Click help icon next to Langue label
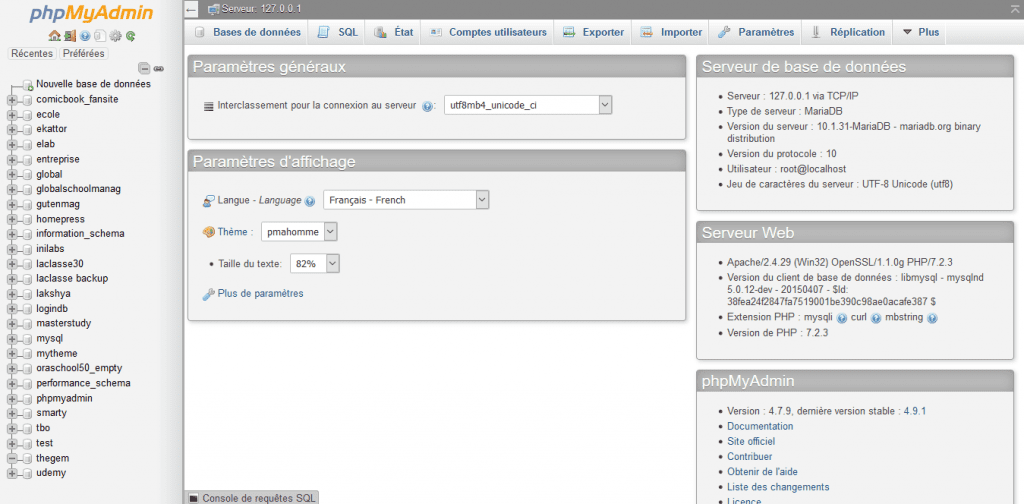This screenshot has height=504, width=1024. (x=310, y=201)
